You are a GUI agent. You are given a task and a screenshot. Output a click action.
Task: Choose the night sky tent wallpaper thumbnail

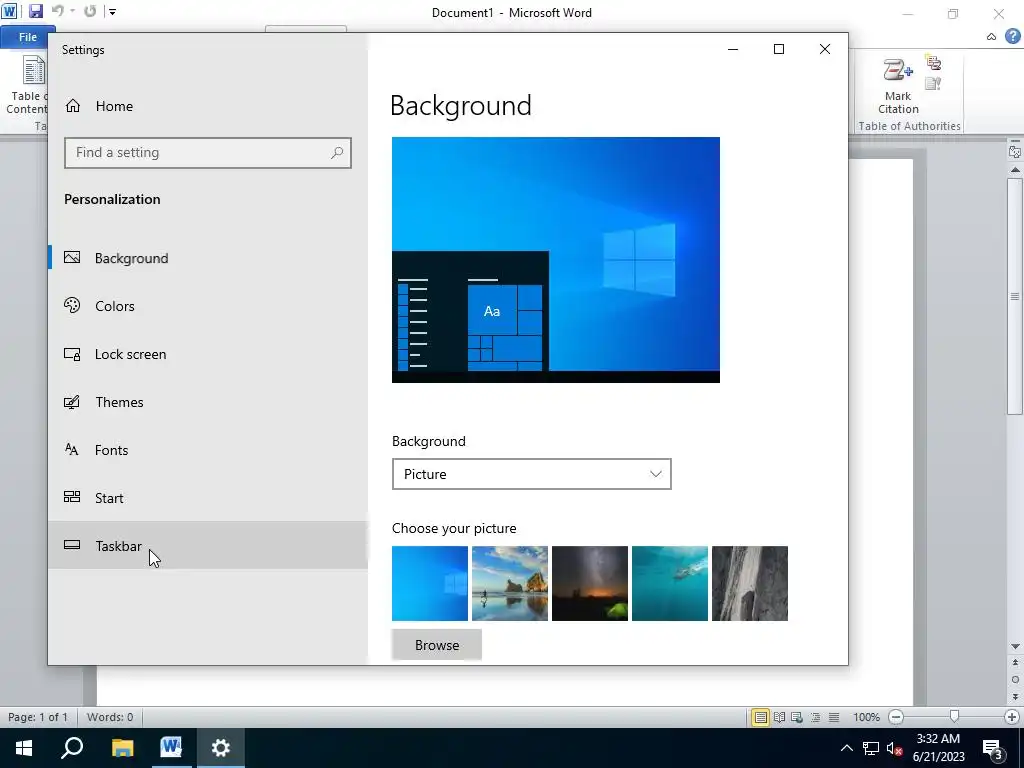click(590, 583)
